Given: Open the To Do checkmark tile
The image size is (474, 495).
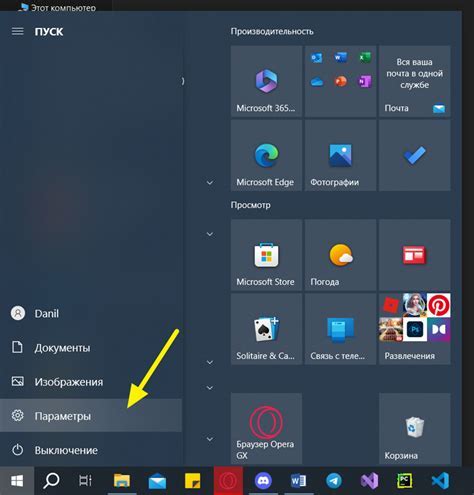Looking at the screenshot, I should (415, 155).
